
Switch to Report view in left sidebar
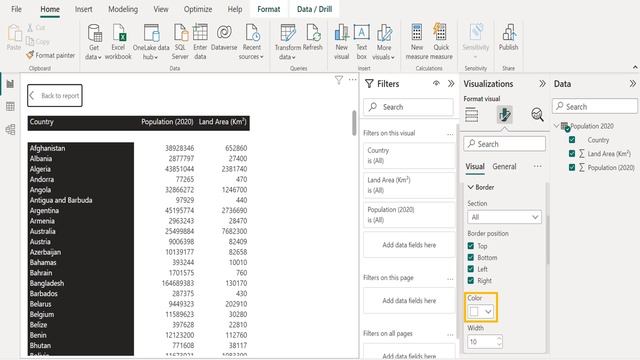[10, 84]
